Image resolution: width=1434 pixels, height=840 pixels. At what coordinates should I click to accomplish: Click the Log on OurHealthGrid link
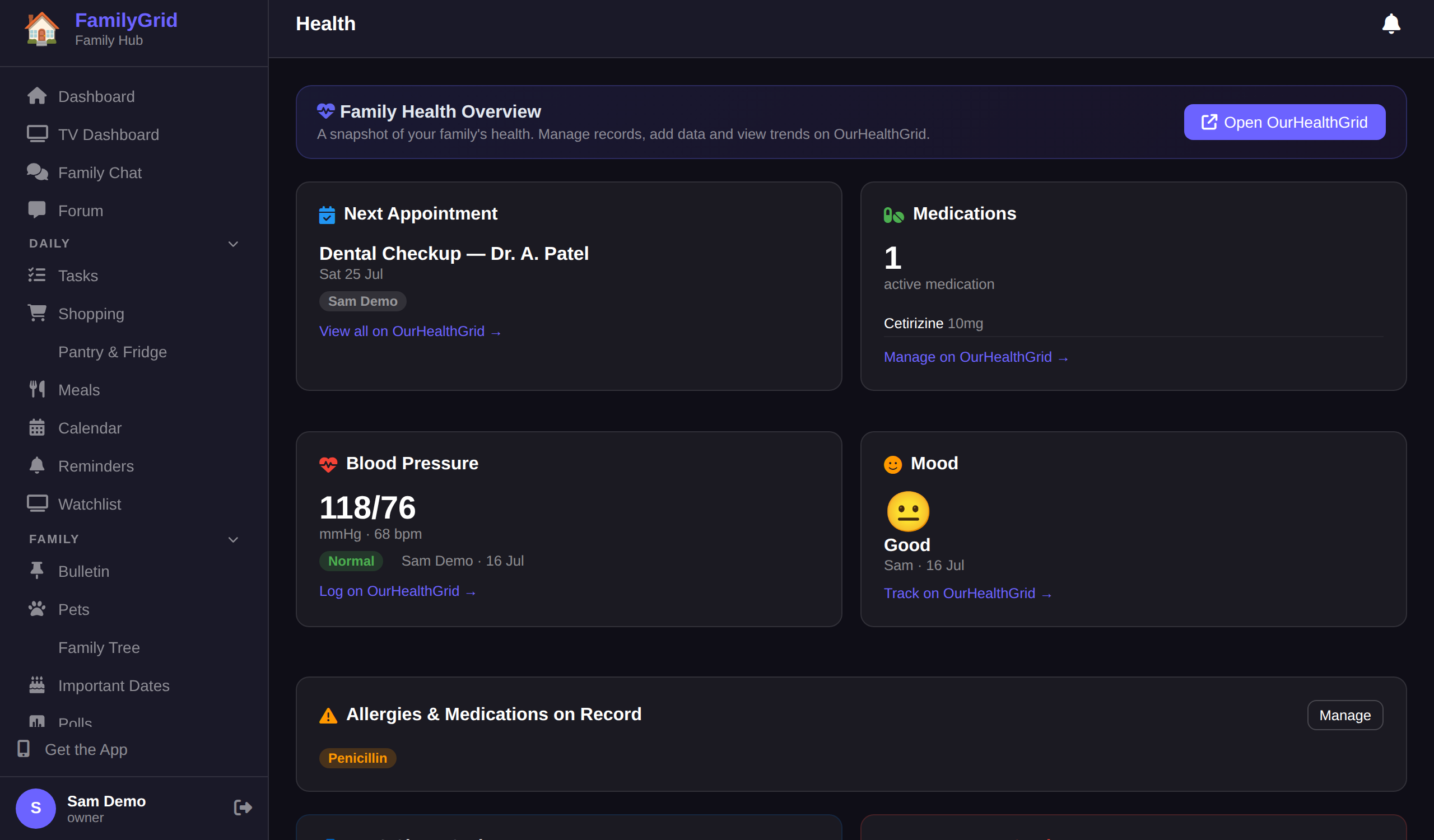click(x=398, y=591)
